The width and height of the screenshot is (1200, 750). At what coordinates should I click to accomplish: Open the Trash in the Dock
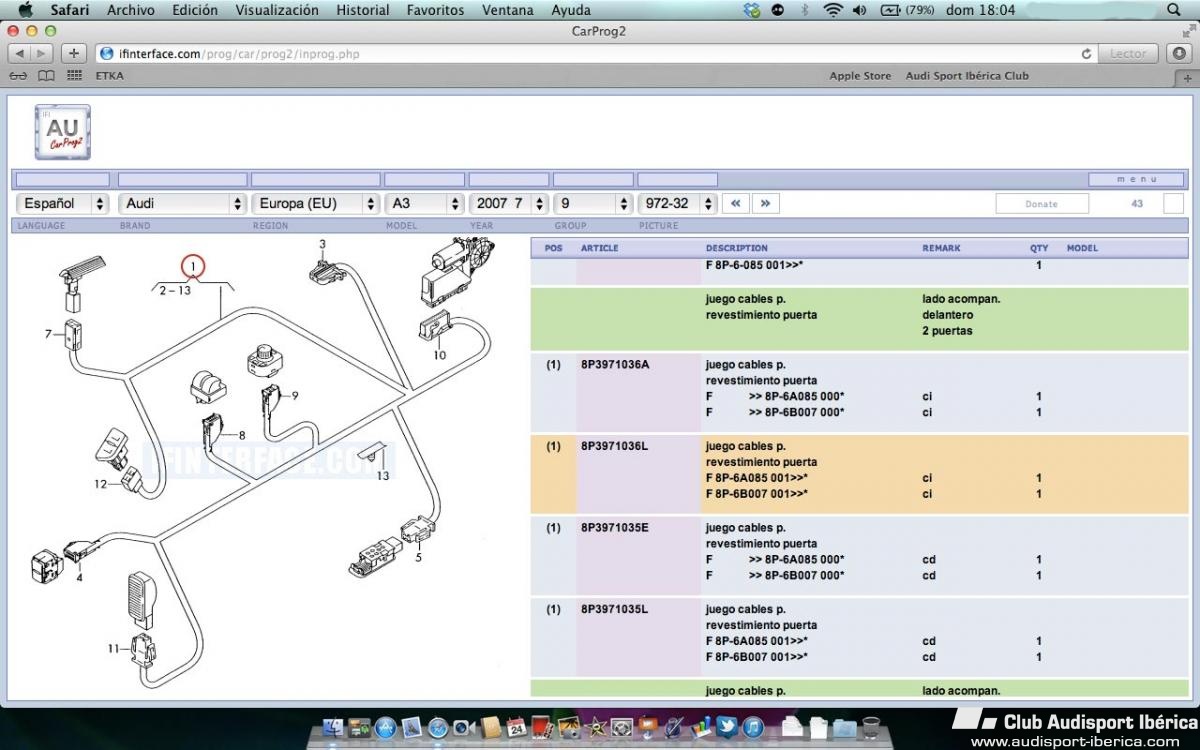870,727
